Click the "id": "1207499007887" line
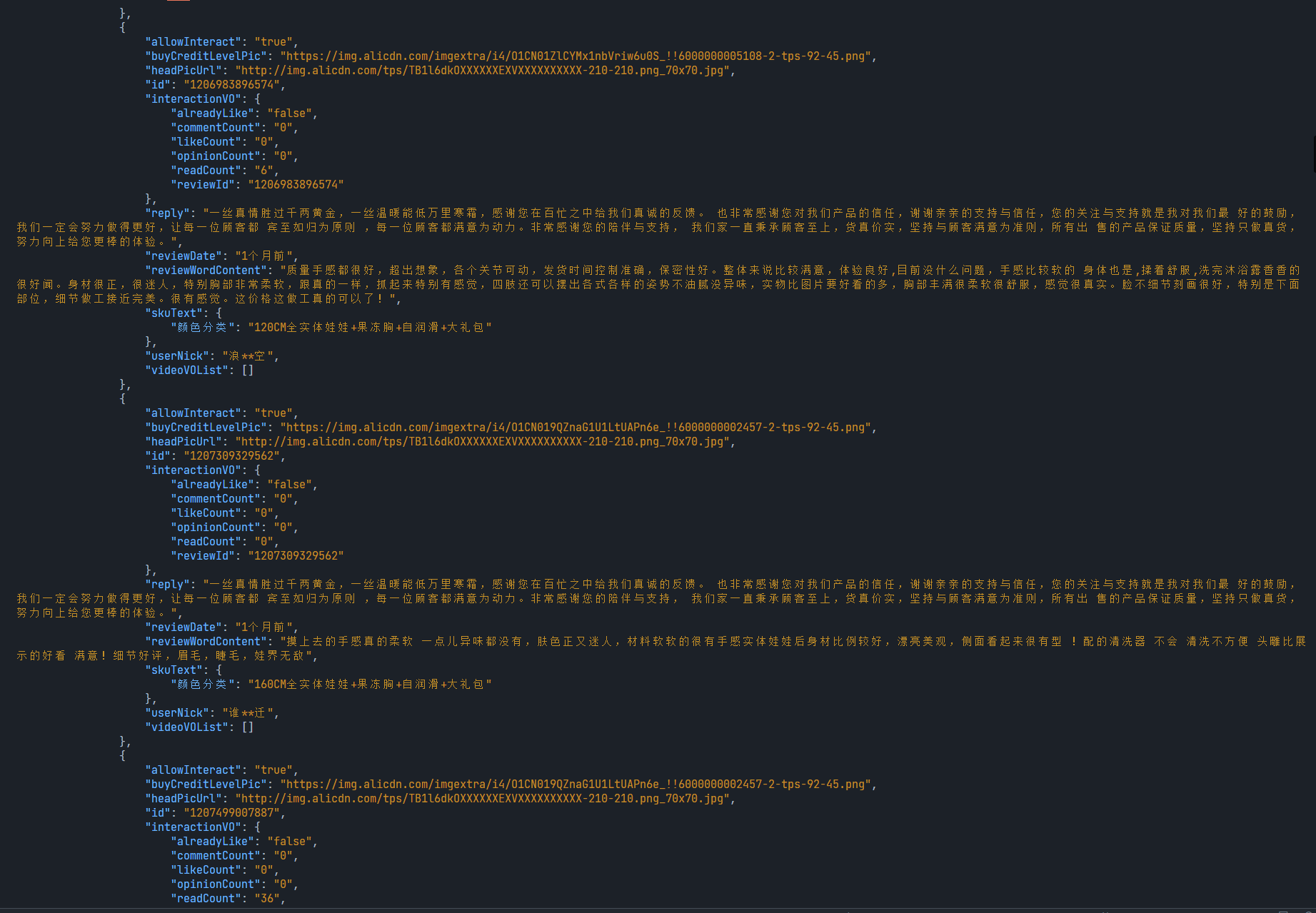 click(x=216, y=812)
